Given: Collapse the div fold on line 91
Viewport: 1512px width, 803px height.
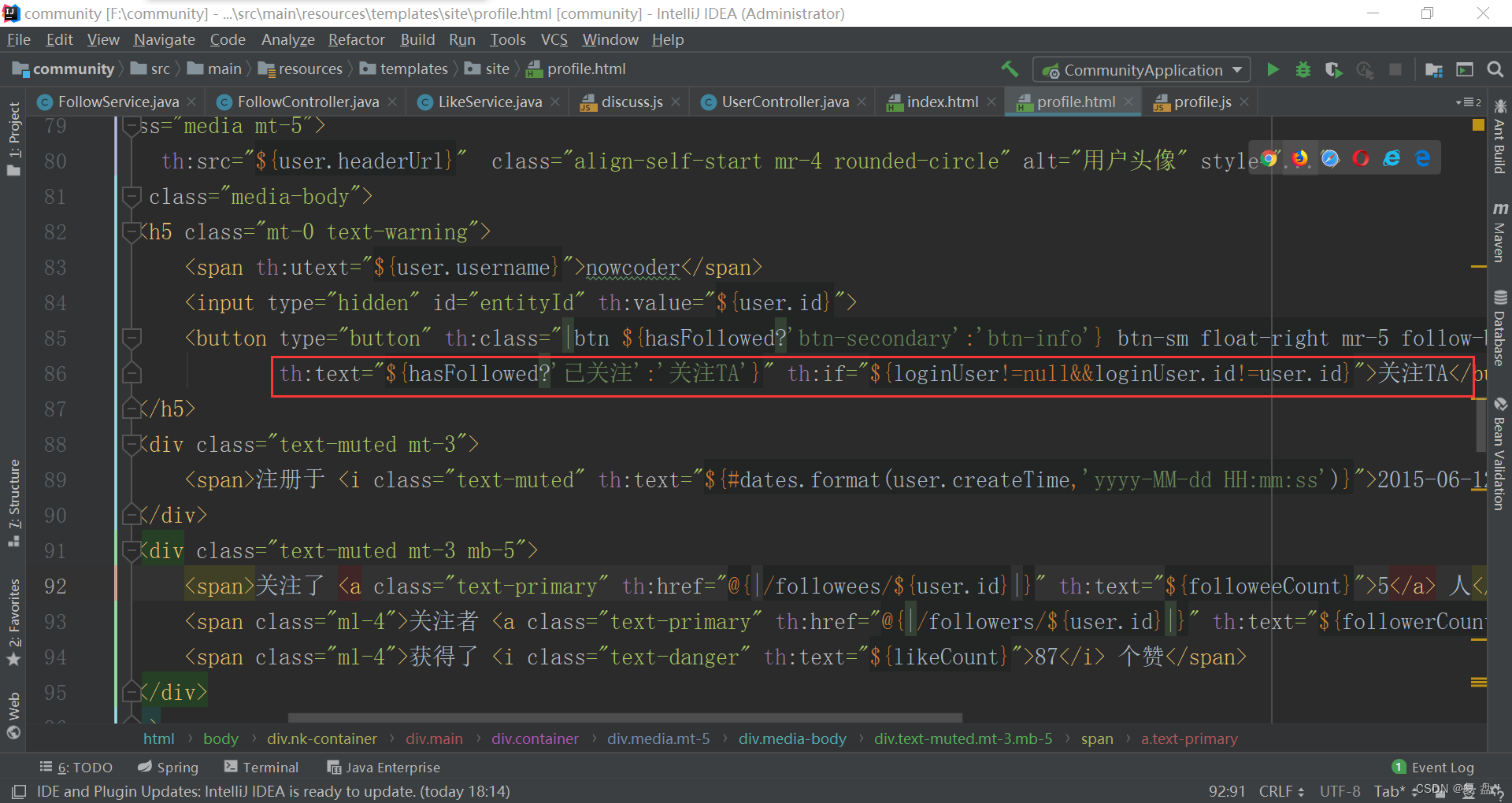Looking at the screenshot, I should click(132, 550).
